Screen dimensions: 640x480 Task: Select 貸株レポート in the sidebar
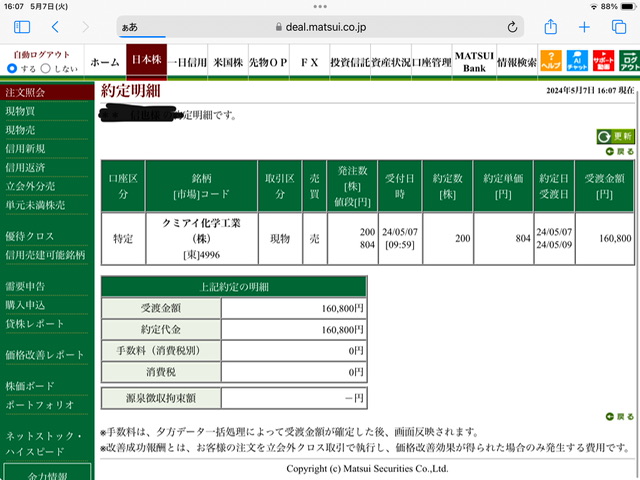35,324
